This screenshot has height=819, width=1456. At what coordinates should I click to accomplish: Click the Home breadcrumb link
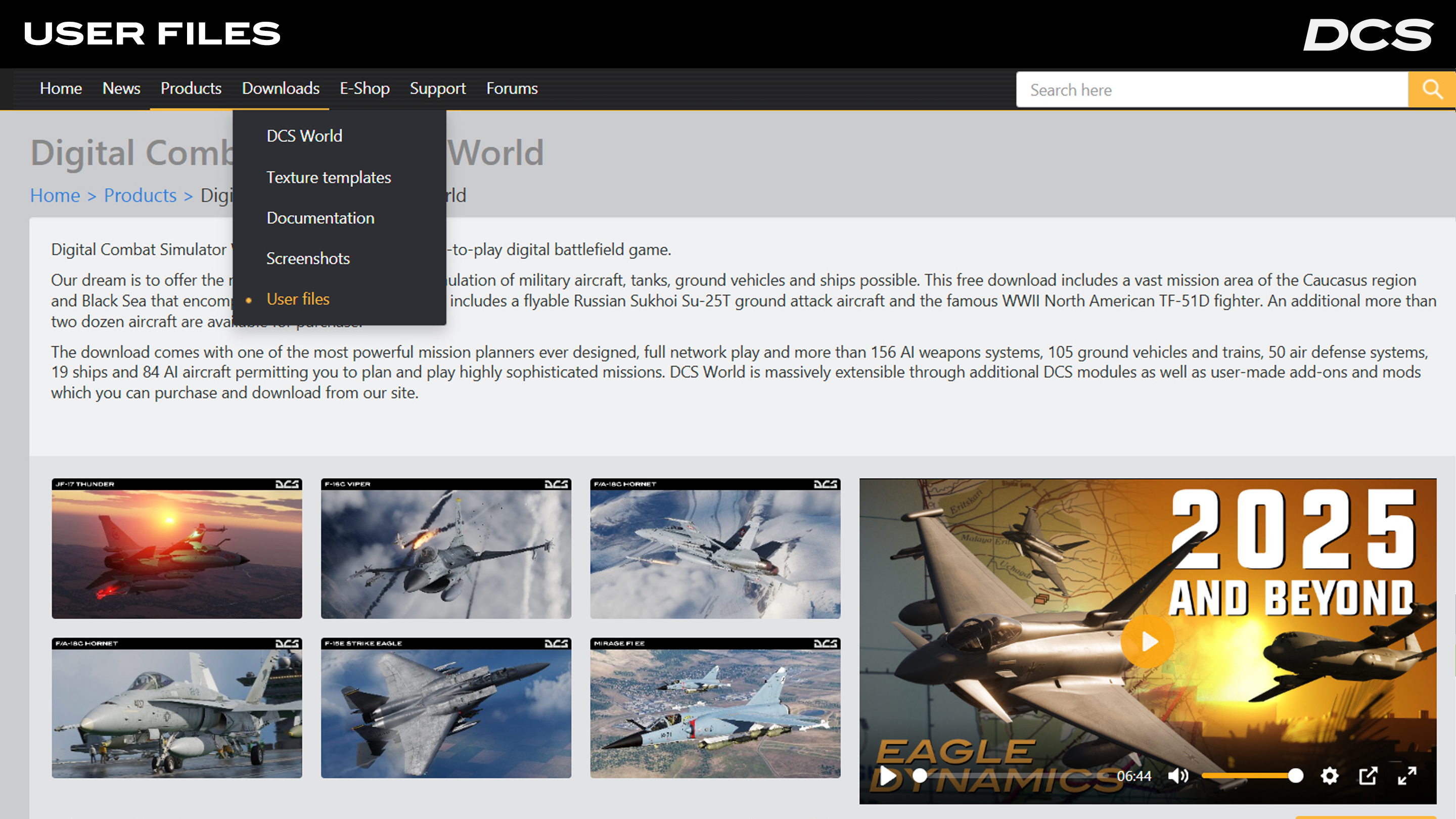(x=55, y=196)
